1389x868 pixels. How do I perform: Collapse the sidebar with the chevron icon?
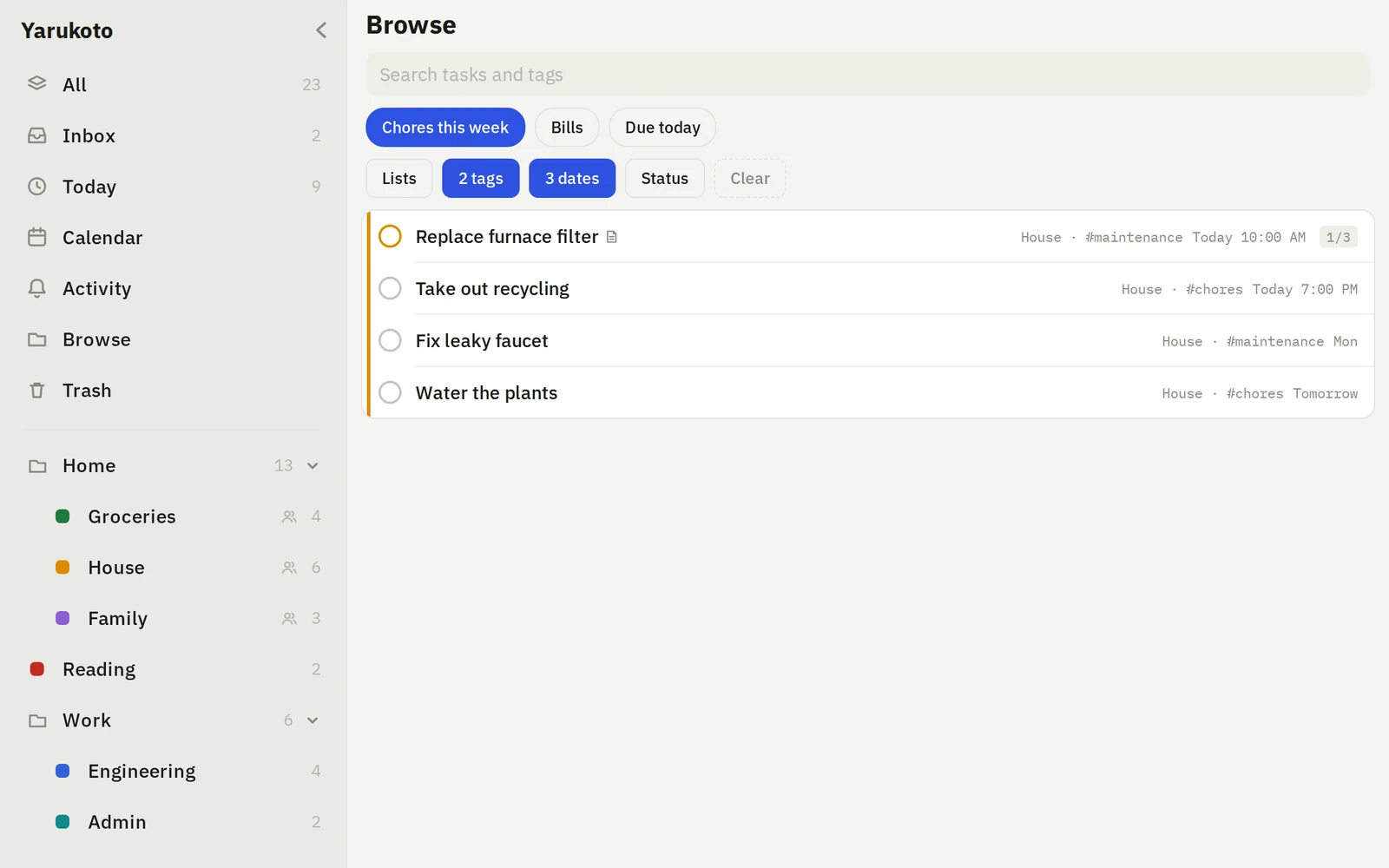pos(321,30)
